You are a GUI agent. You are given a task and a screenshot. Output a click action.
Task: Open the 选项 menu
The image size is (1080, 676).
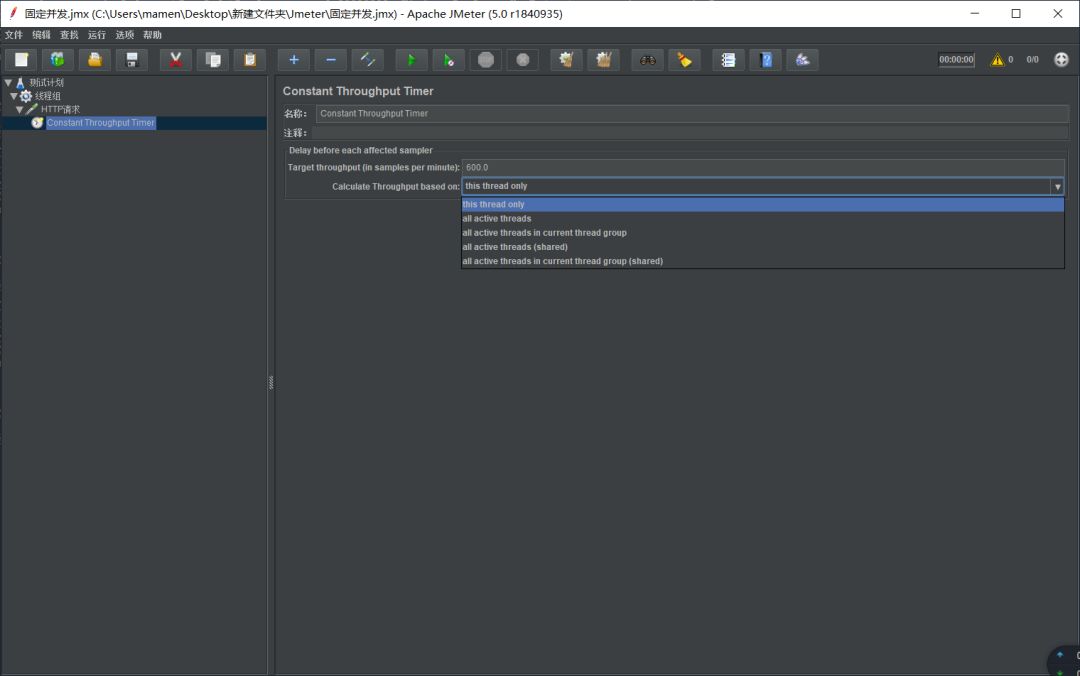(125, 34)
